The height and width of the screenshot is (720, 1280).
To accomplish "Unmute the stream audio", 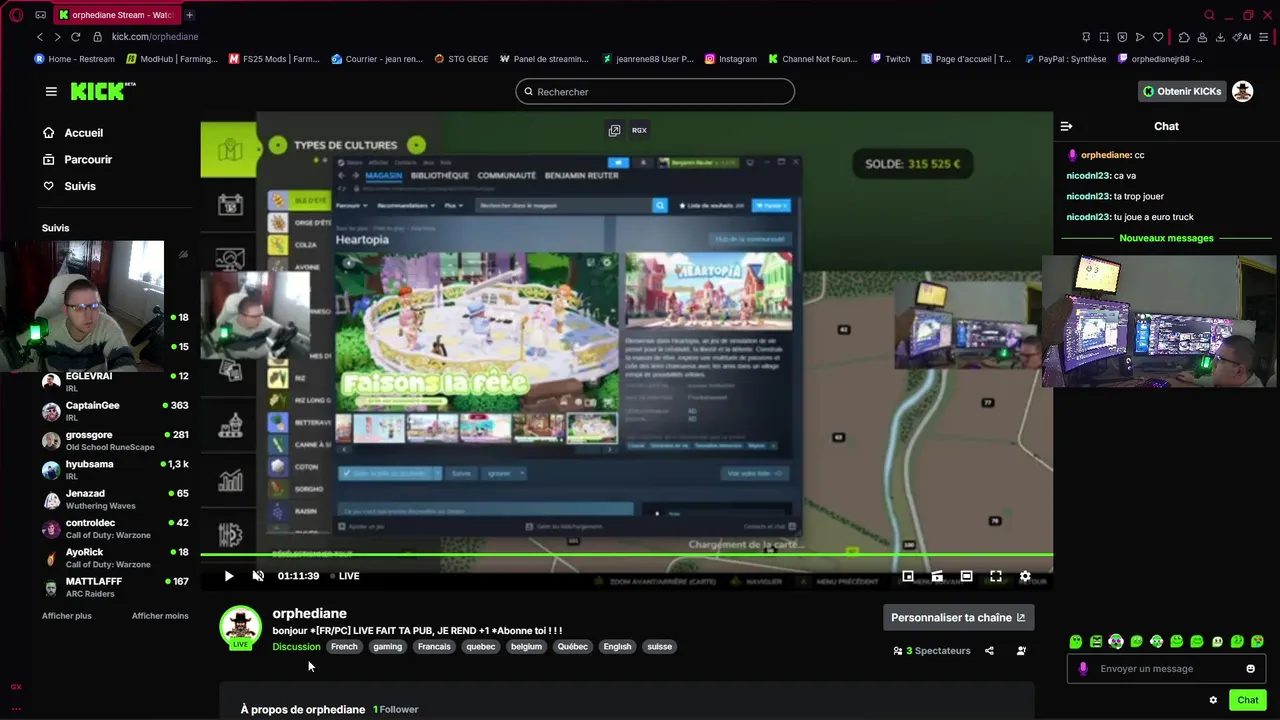I will coord(258,576).
